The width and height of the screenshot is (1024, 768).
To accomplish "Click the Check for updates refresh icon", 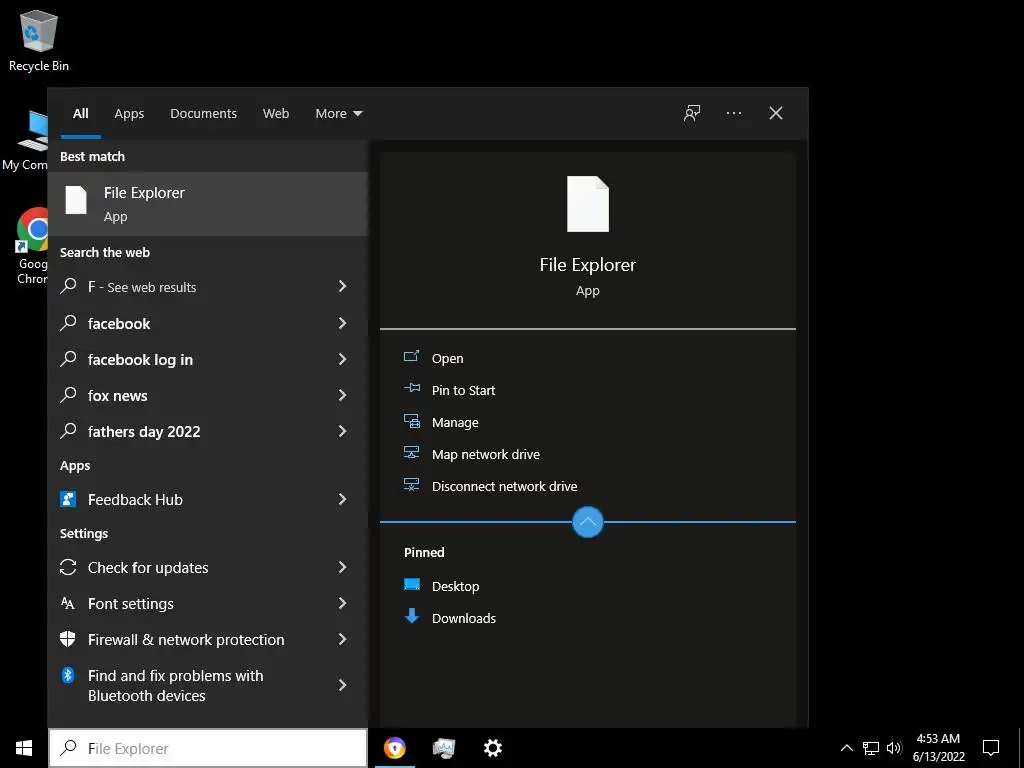I will [68, 567].
